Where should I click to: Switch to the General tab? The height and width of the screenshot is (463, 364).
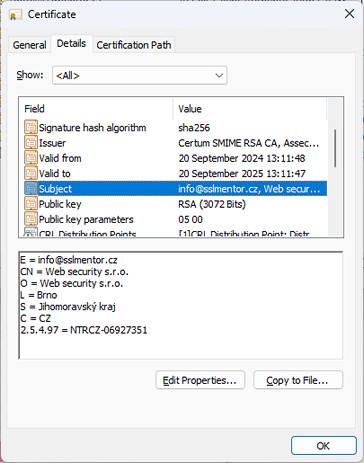29,45
